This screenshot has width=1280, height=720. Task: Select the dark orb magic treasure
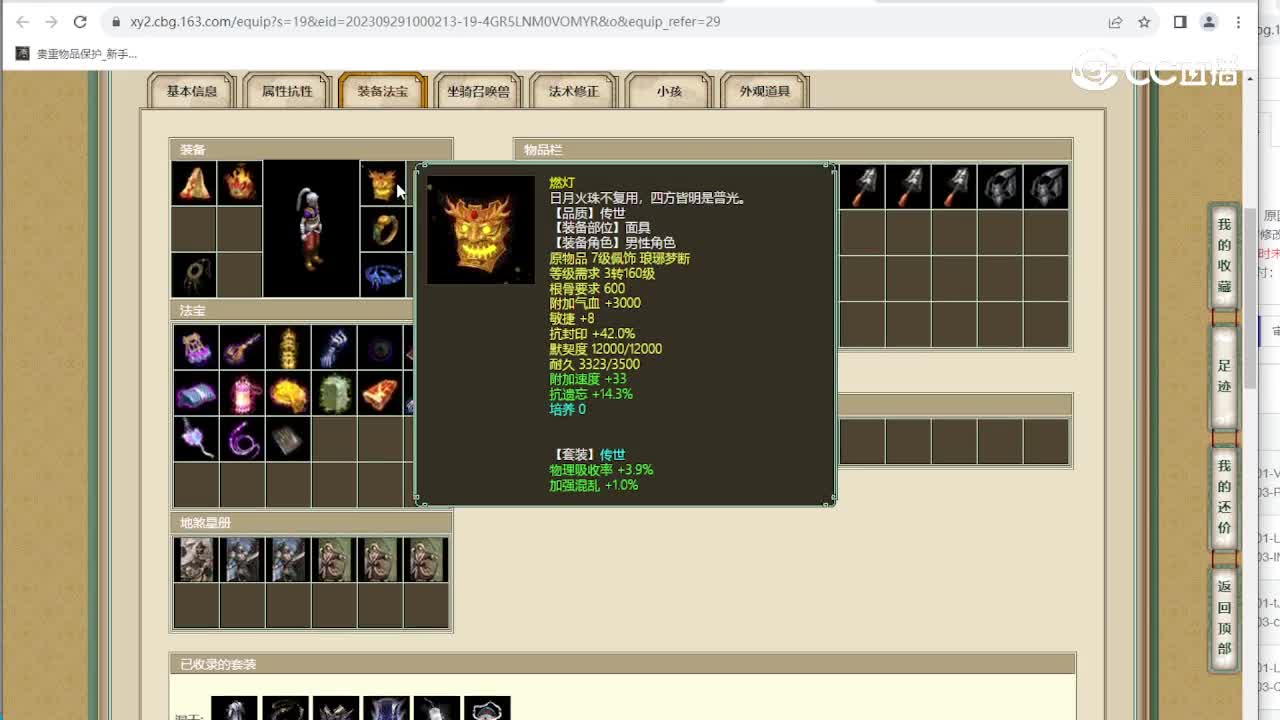tap(380, 347)
